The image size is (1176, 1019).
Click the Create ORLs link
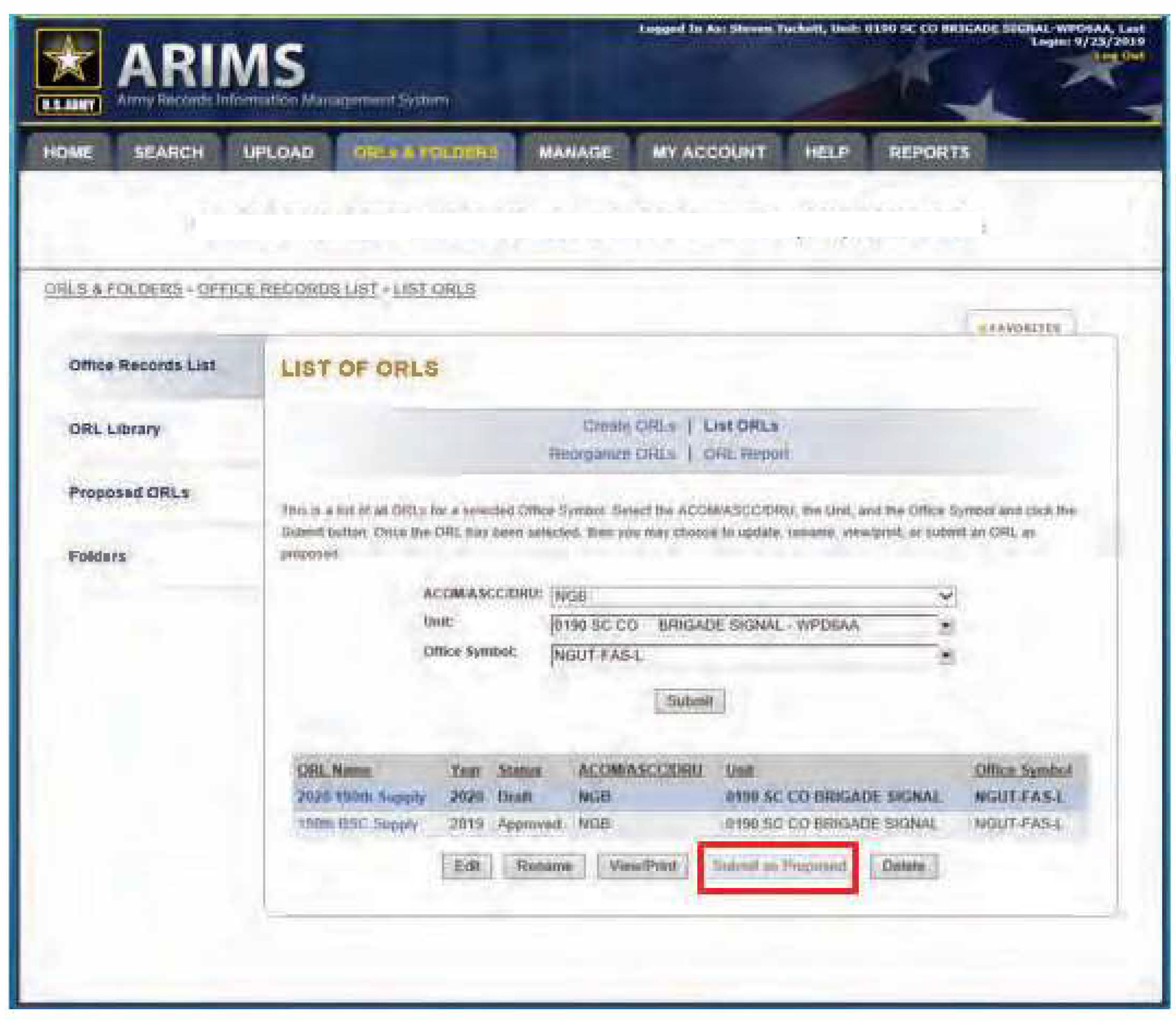point(629,426)
